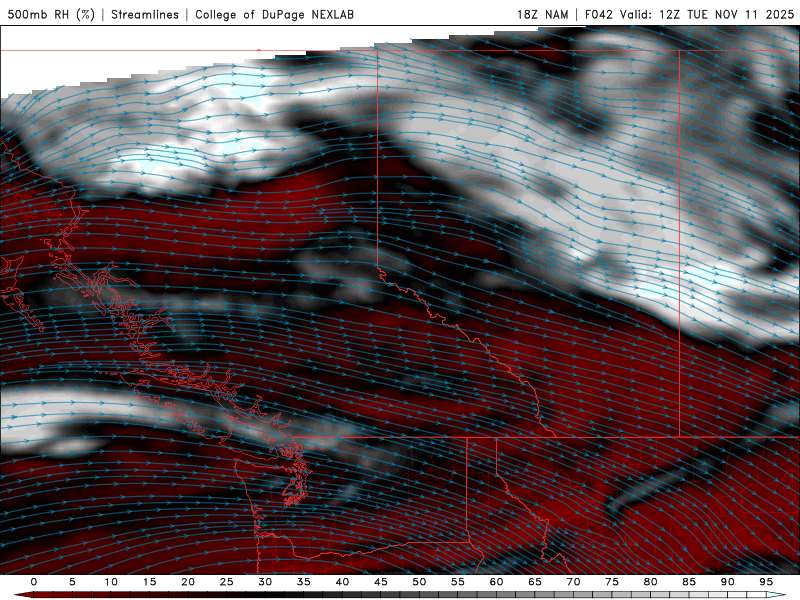Click the "College of DuPage NEXLAB" text

tap(274, 14)
